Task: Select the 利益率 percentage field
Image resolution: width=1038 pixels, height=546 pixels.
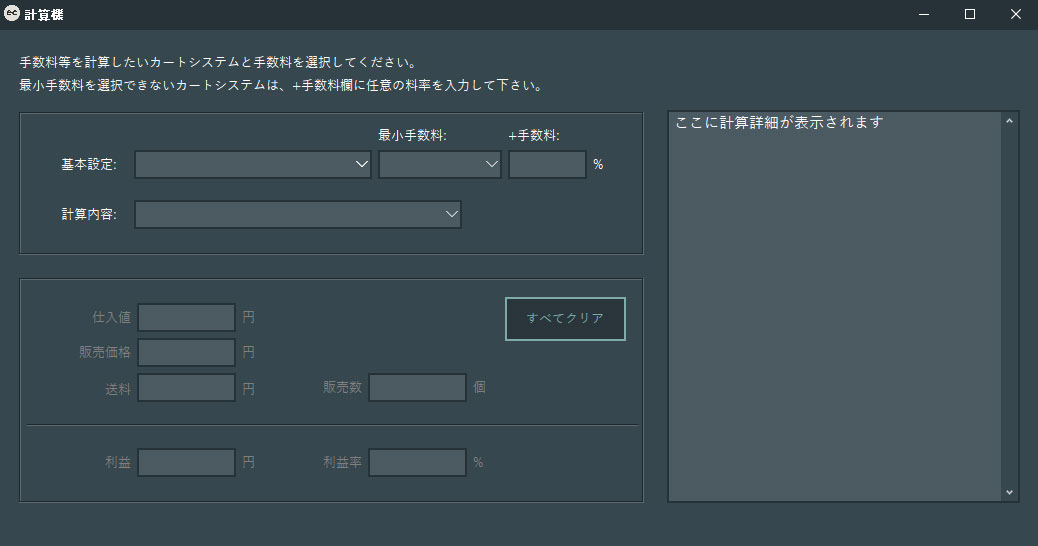Action: coord(417,463)
